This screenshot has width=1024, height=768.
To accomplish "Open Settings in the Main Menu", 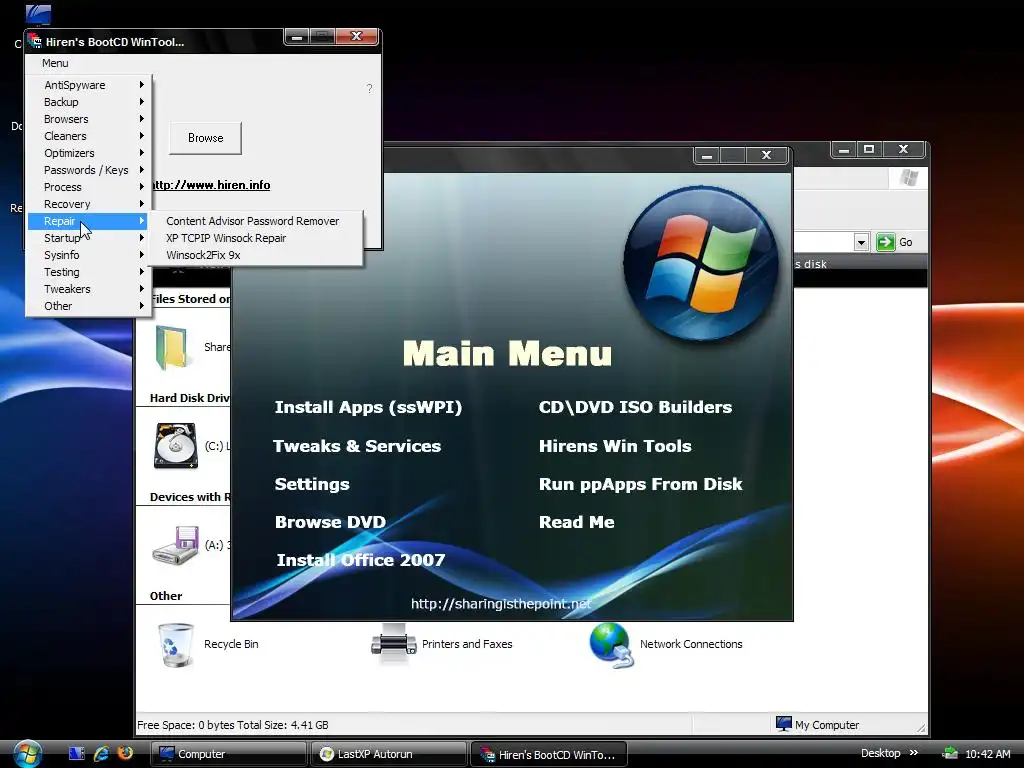I will [x=312, y=485].
